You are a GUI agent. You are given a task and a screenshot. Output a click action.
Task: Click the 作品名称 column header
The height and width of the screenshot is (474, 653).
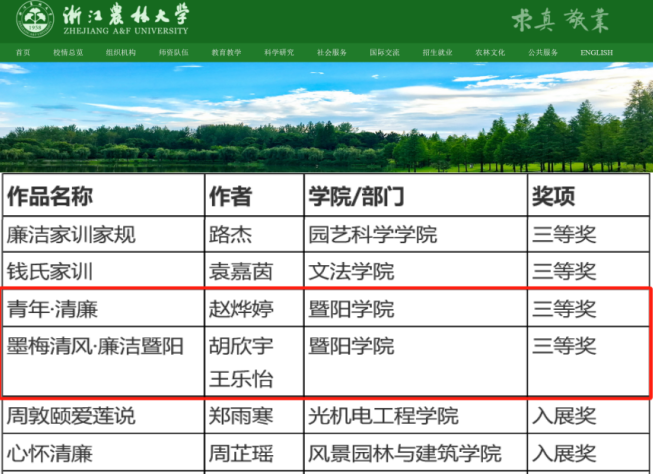pos(50,198)
